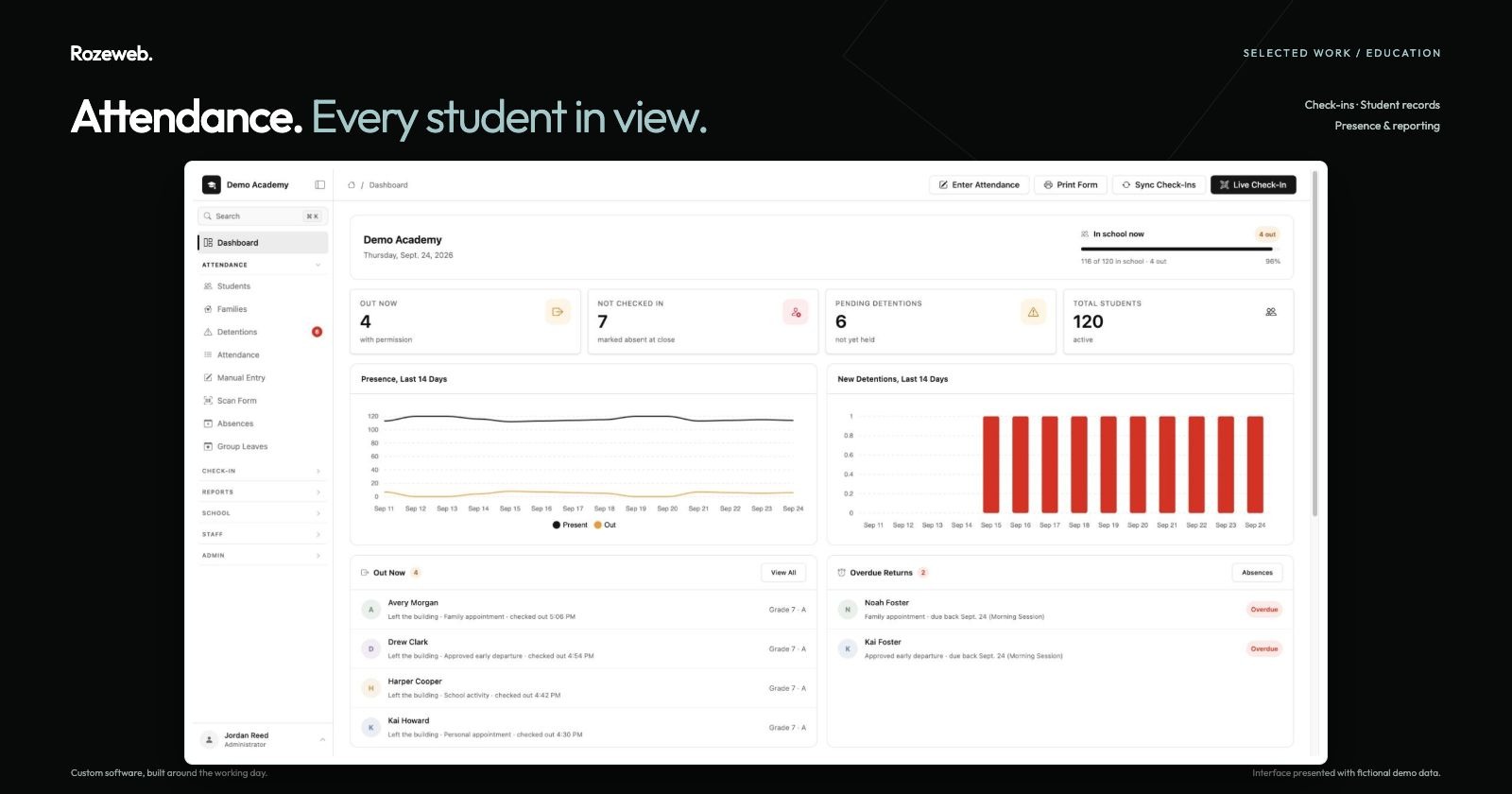Toggle the Present legend series
1512x794 pixels.
tap(570, 526)
